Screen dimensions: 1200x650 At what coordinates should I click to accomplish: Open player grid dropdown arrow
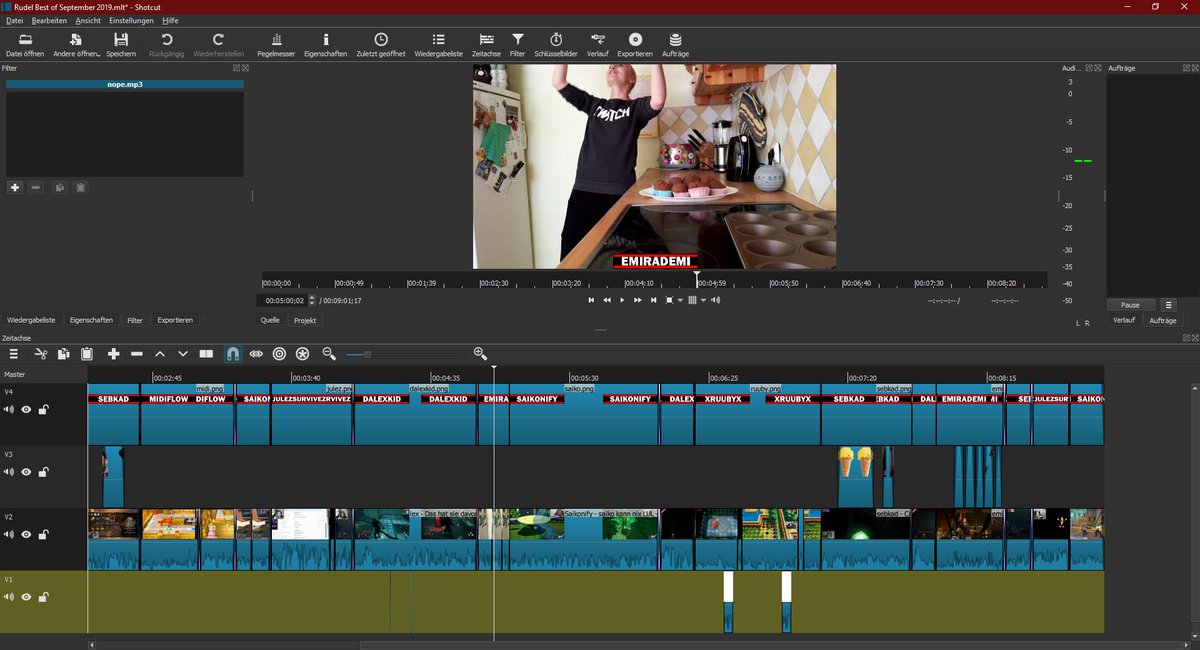point(703,300)
